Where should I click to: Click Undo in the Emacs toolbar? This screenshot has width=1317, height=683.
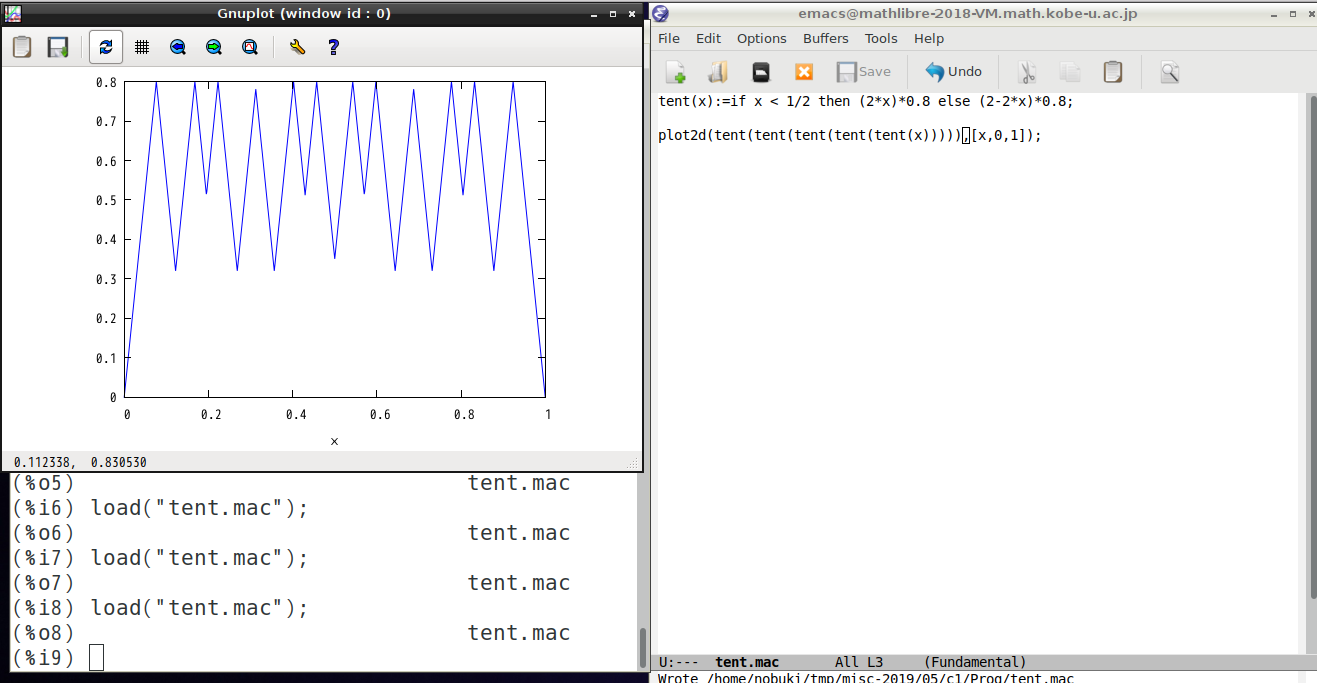point(953,72)
